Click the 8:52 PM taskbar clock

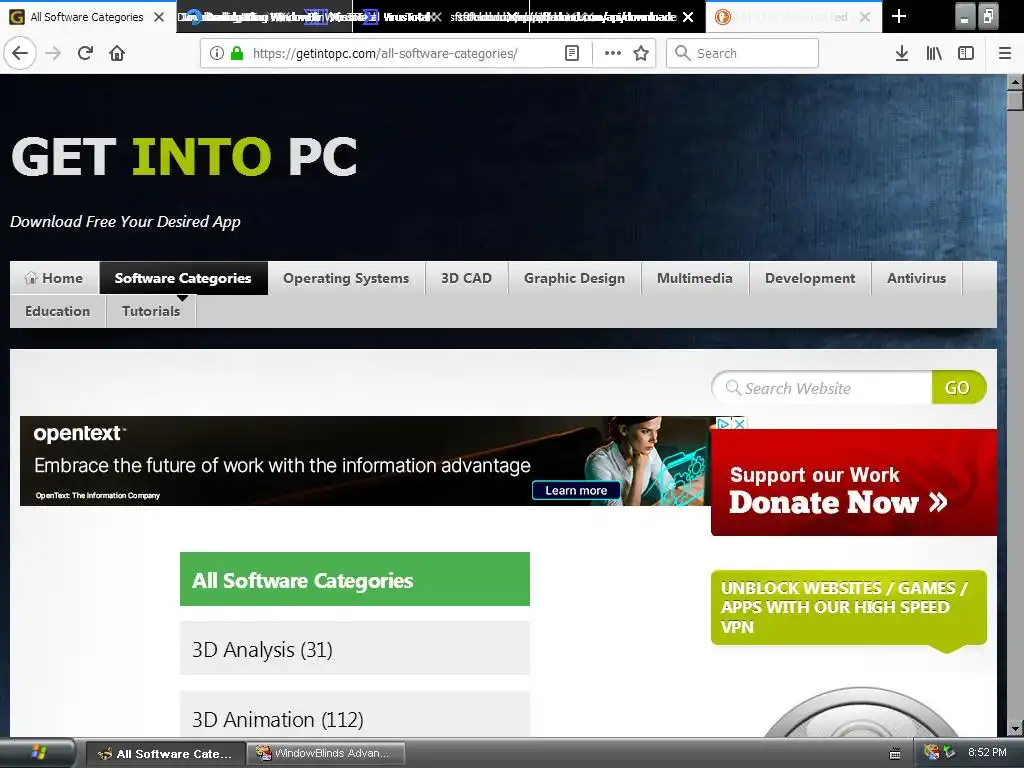coord(987,752)
